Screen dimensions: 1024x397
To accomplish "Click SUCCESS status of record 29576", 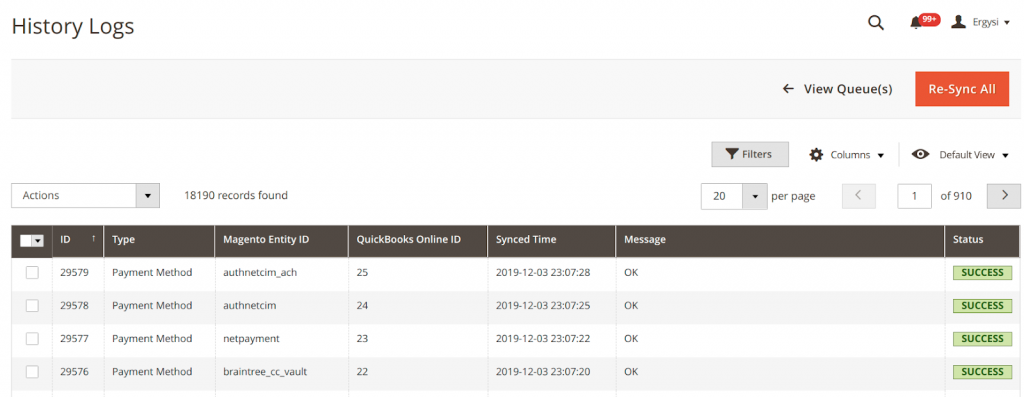I will (982, 372).
